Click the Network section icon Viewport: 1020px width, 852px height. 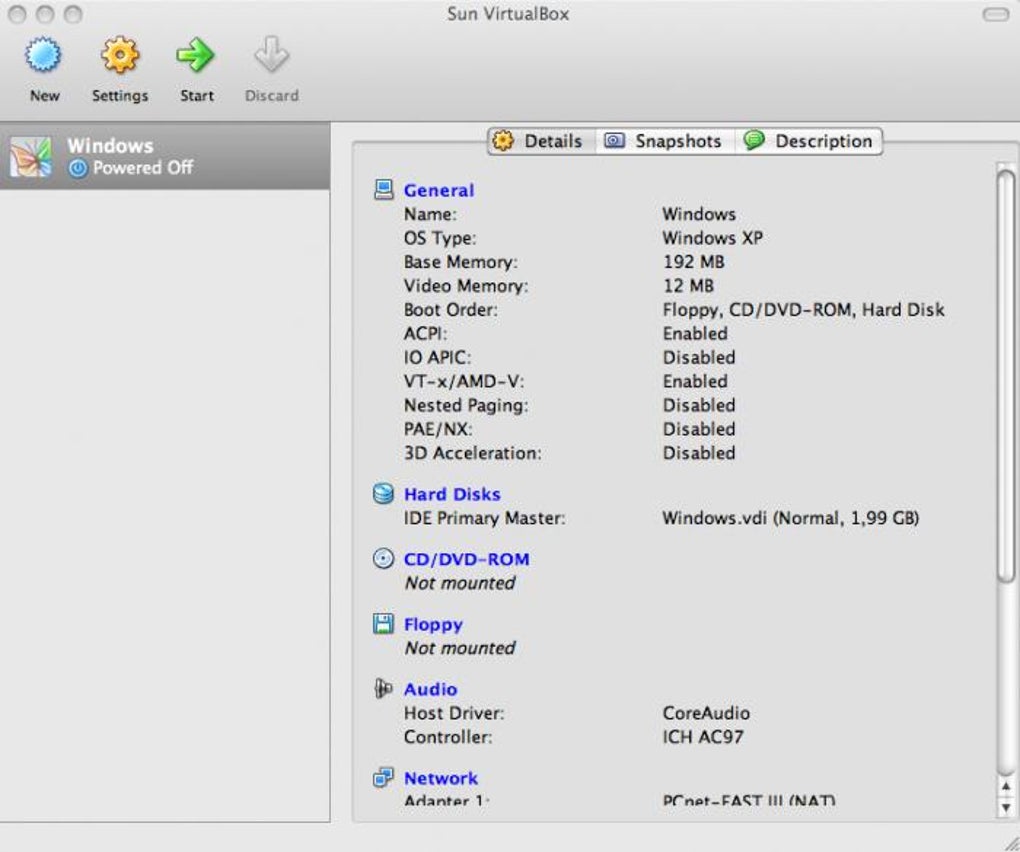(x=383, y=778)
